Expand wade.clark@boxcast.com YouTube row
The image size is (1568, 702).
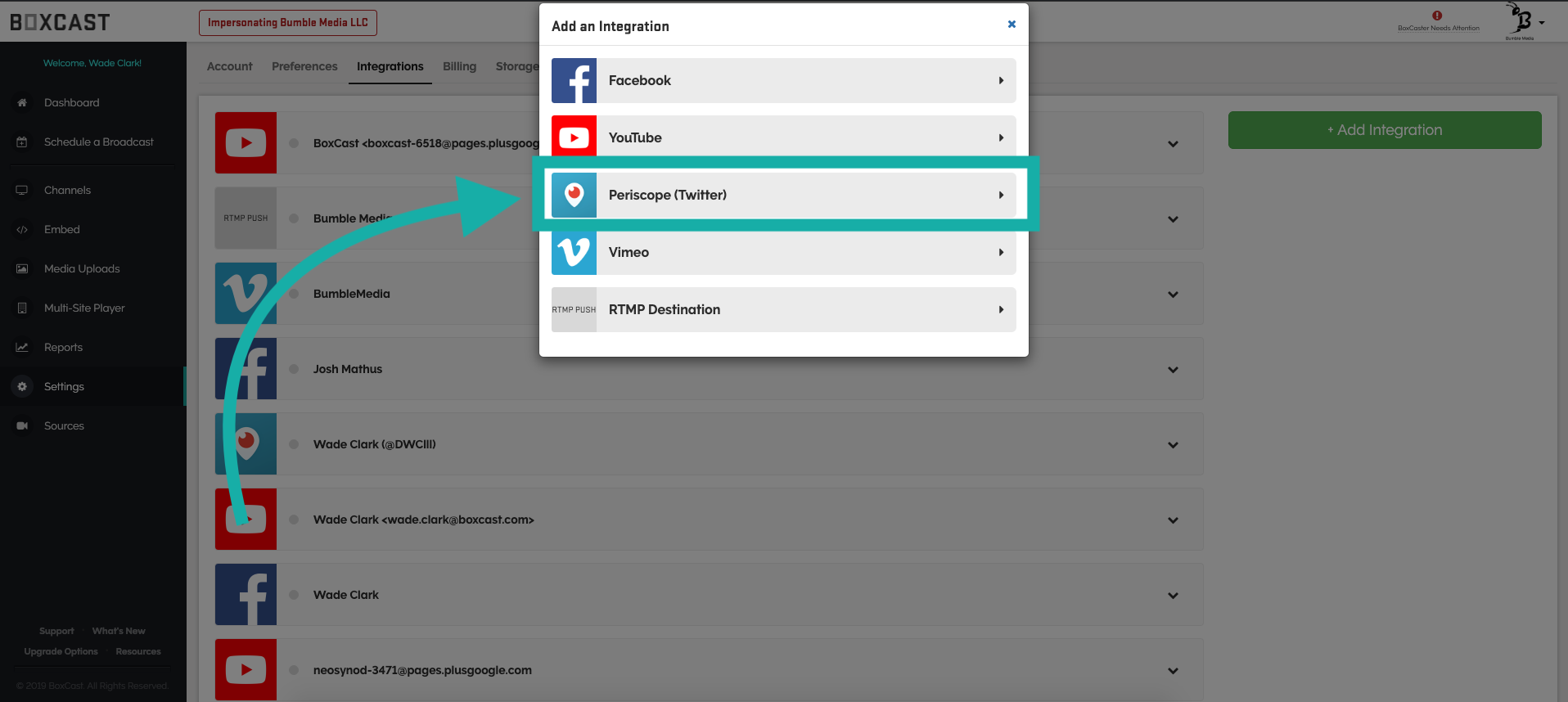point(1173,520)
